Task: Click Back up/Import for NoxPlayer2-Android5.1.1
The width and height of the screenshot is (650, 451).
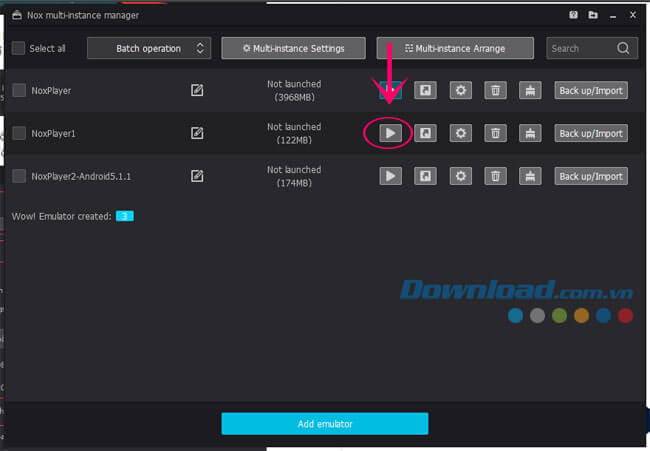Action: [x=591, y=176]
